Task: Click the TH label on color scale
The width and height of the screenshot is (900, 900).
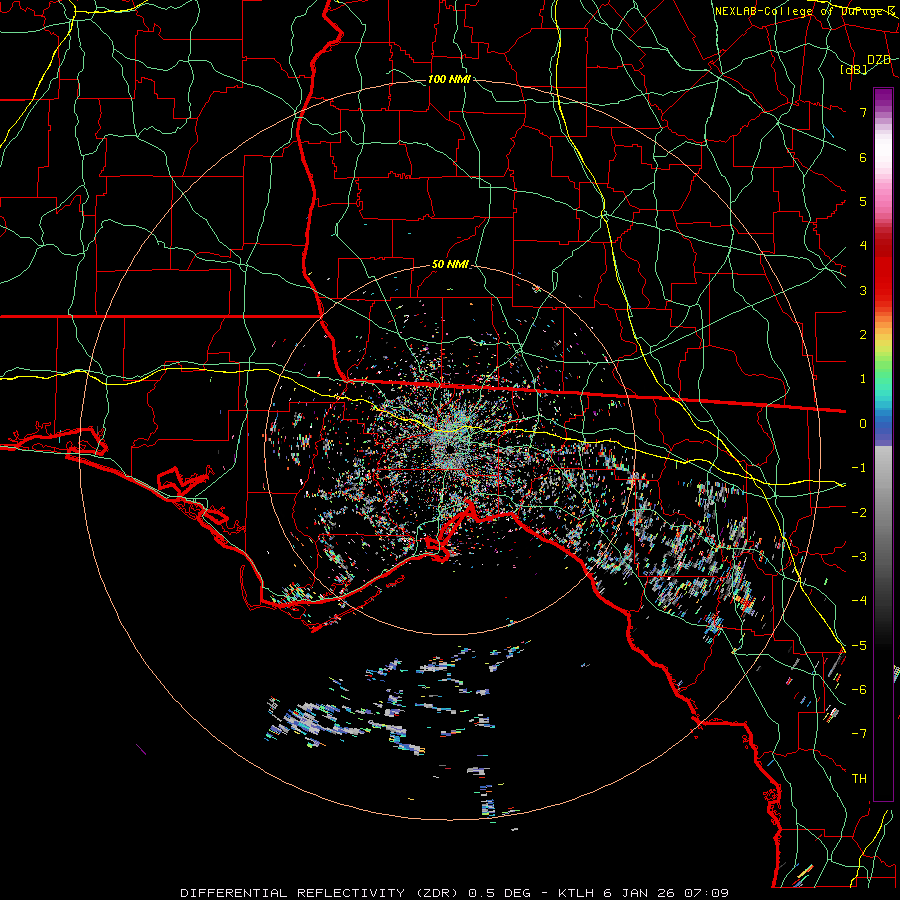Action: tap(859, 779)
